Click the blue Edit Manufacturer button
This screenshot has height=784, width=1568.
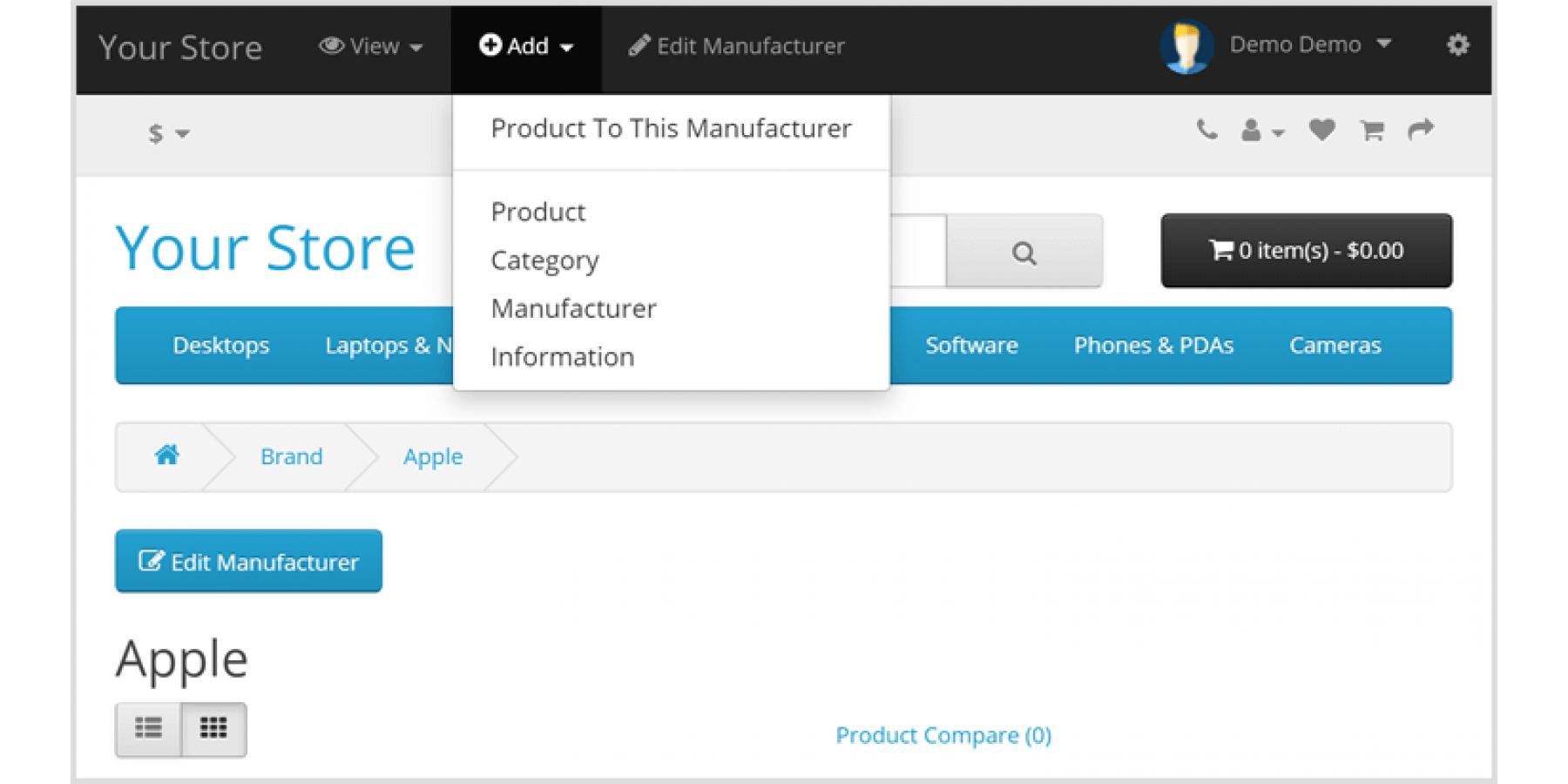[x=248, y=561]
